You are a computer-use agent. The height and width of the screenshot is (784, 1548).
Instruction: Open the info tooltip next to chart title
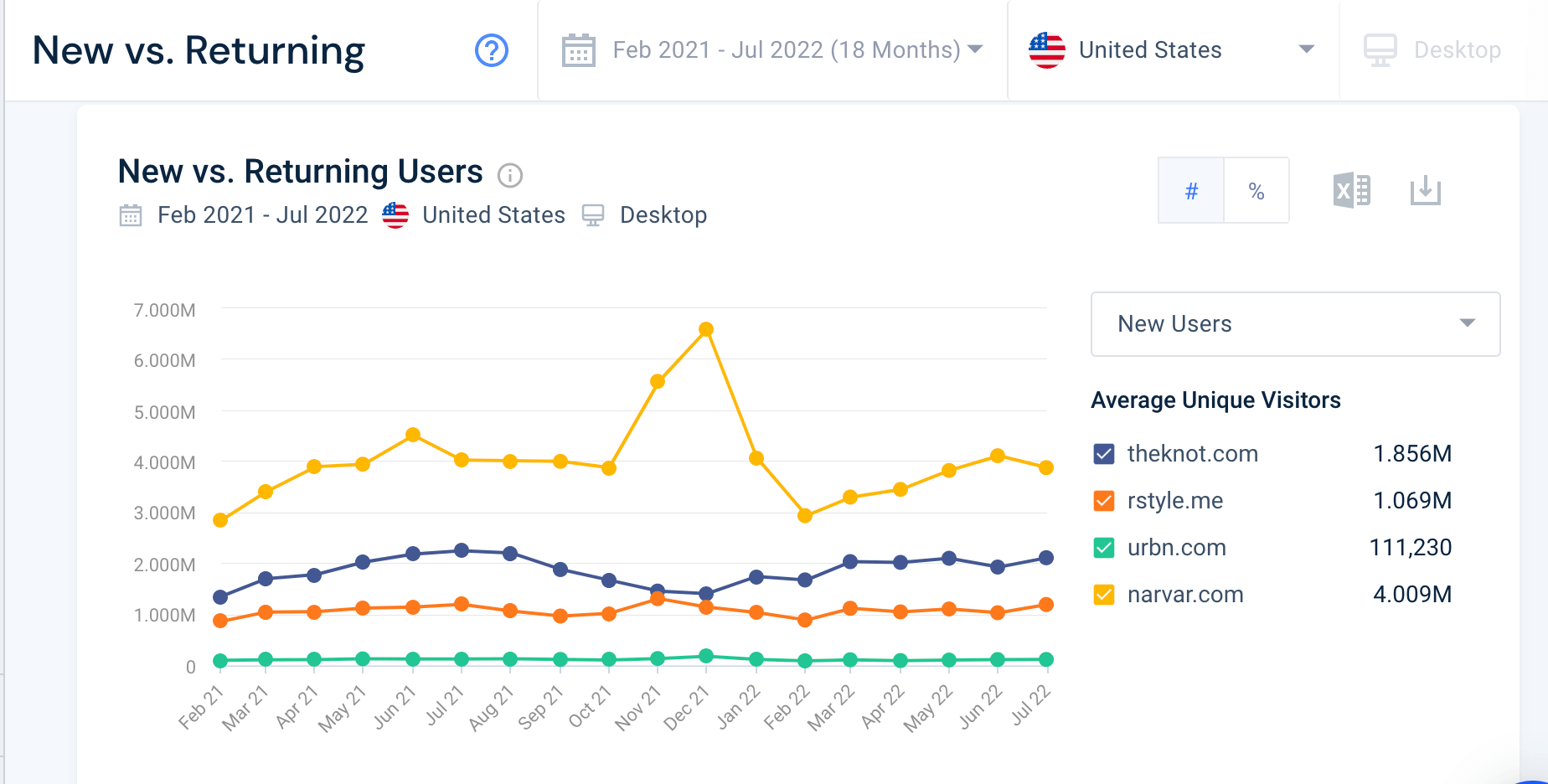coord(509,176)
